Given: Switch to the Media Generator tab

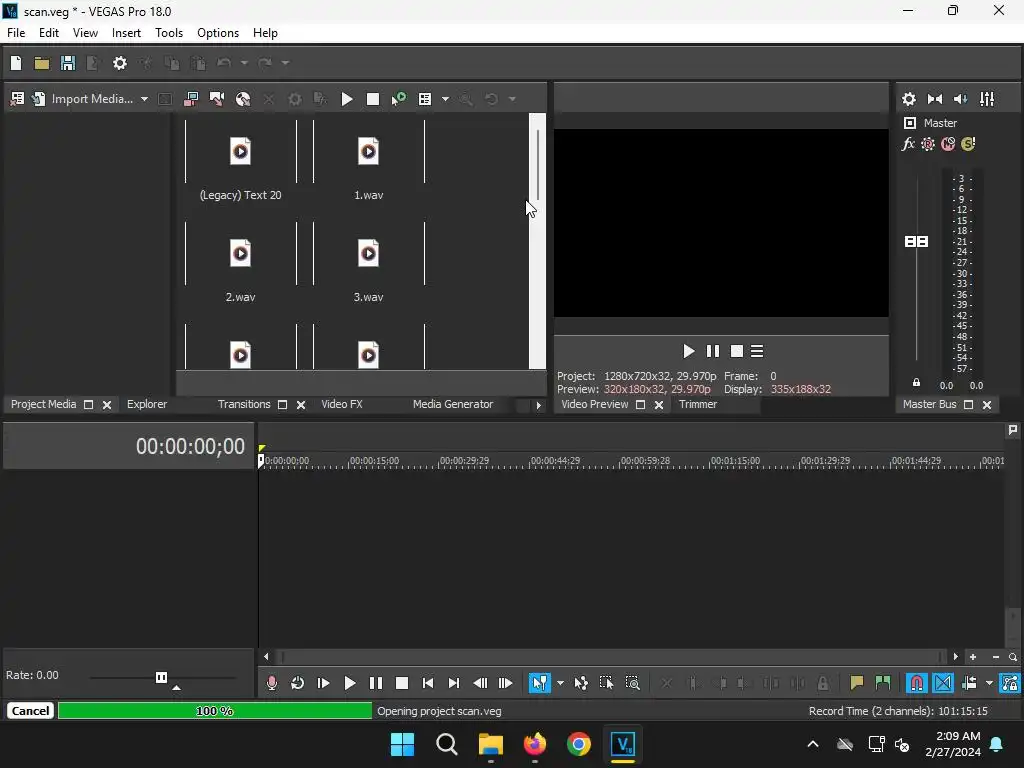Looking at the screenshot, I should [453, 404].
